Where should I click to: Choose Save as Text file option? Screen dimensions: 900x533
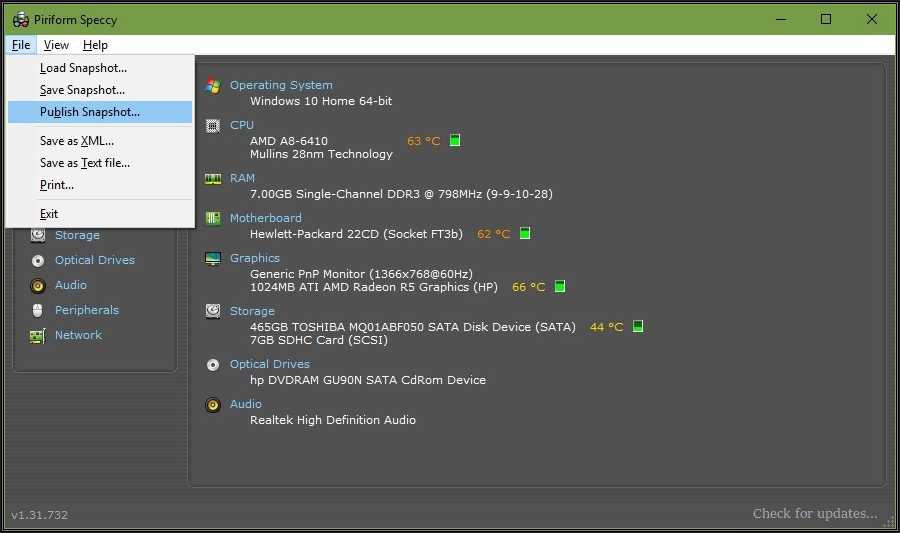click(x=100, y=163)
